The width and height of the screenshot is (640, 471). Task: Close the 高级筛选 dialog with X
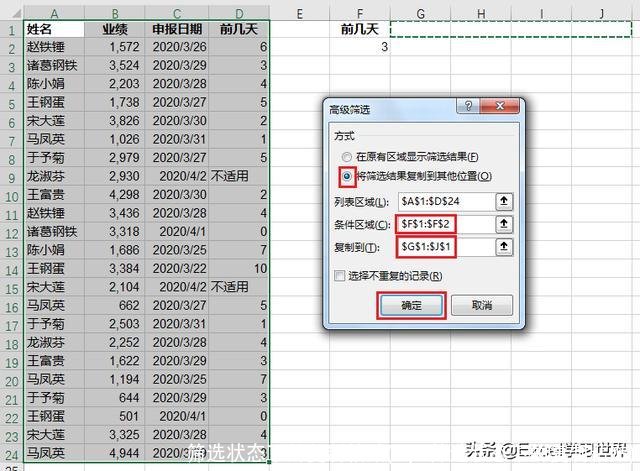tap(500, 106)
